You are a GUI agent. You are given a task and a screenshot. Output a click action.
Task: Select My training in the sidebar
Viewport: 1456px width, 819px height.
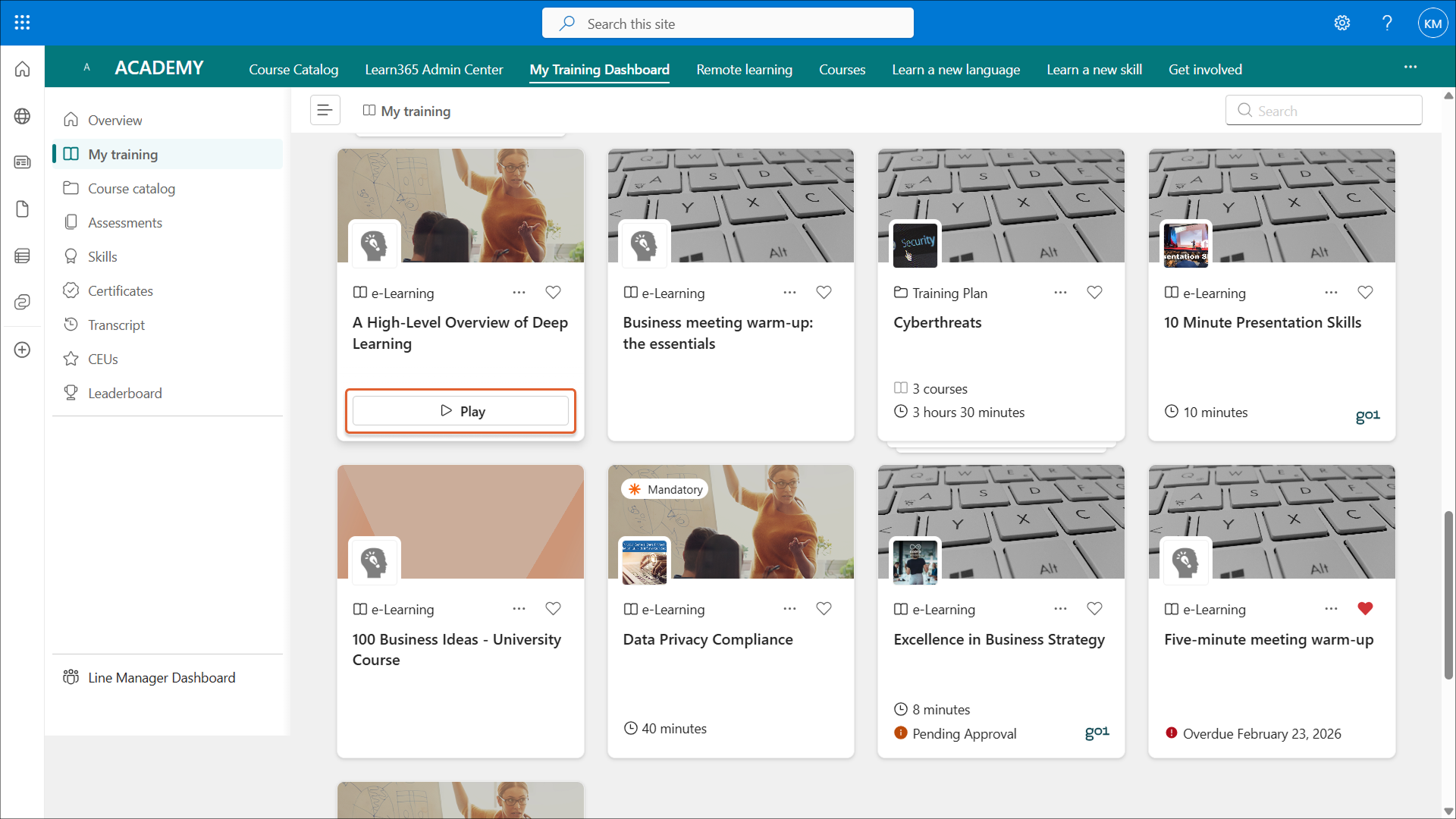tap(168, 154)
